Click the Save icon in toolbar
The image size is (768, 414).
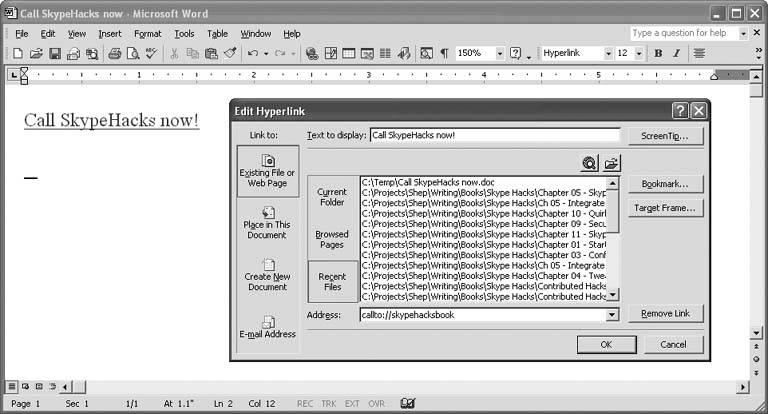coord(56,53)
